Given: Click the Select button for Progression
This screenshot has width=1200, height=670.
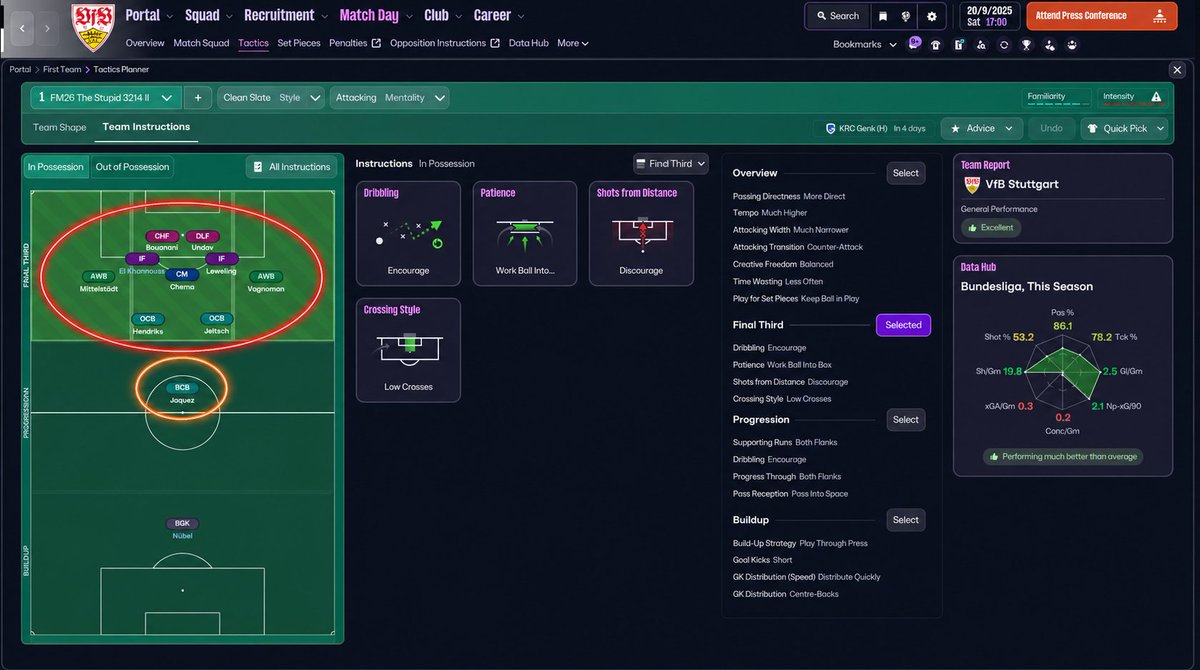Looking at the screenshot, I should click(x=905, y=420).
